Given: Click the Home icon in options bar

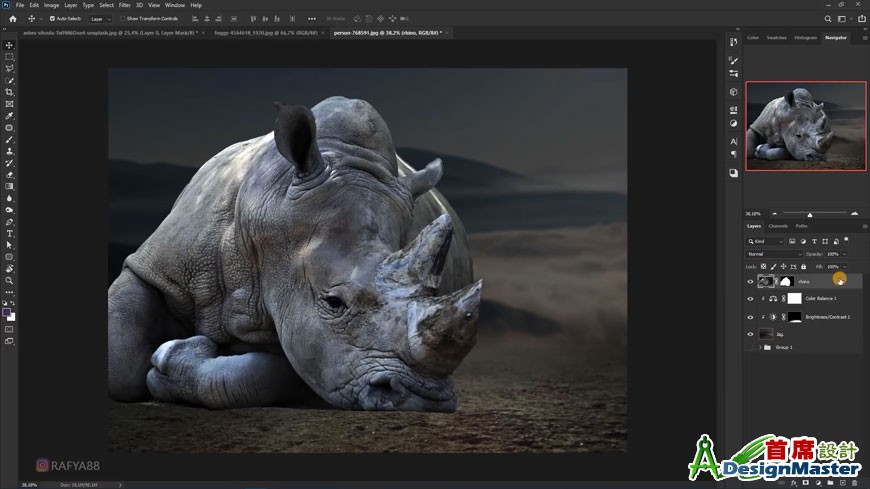Looking at the screenshot, I should (x=13, y=19).
